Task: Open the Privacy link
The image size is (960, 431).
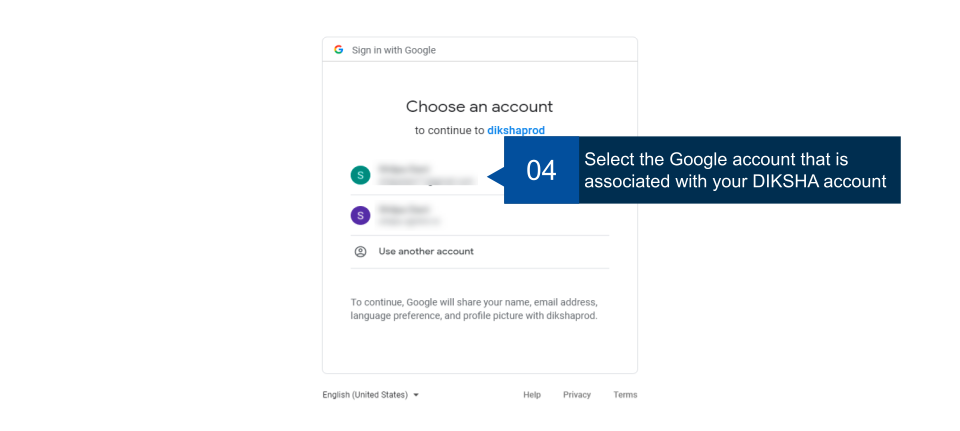Action: (x=577, y=395)
